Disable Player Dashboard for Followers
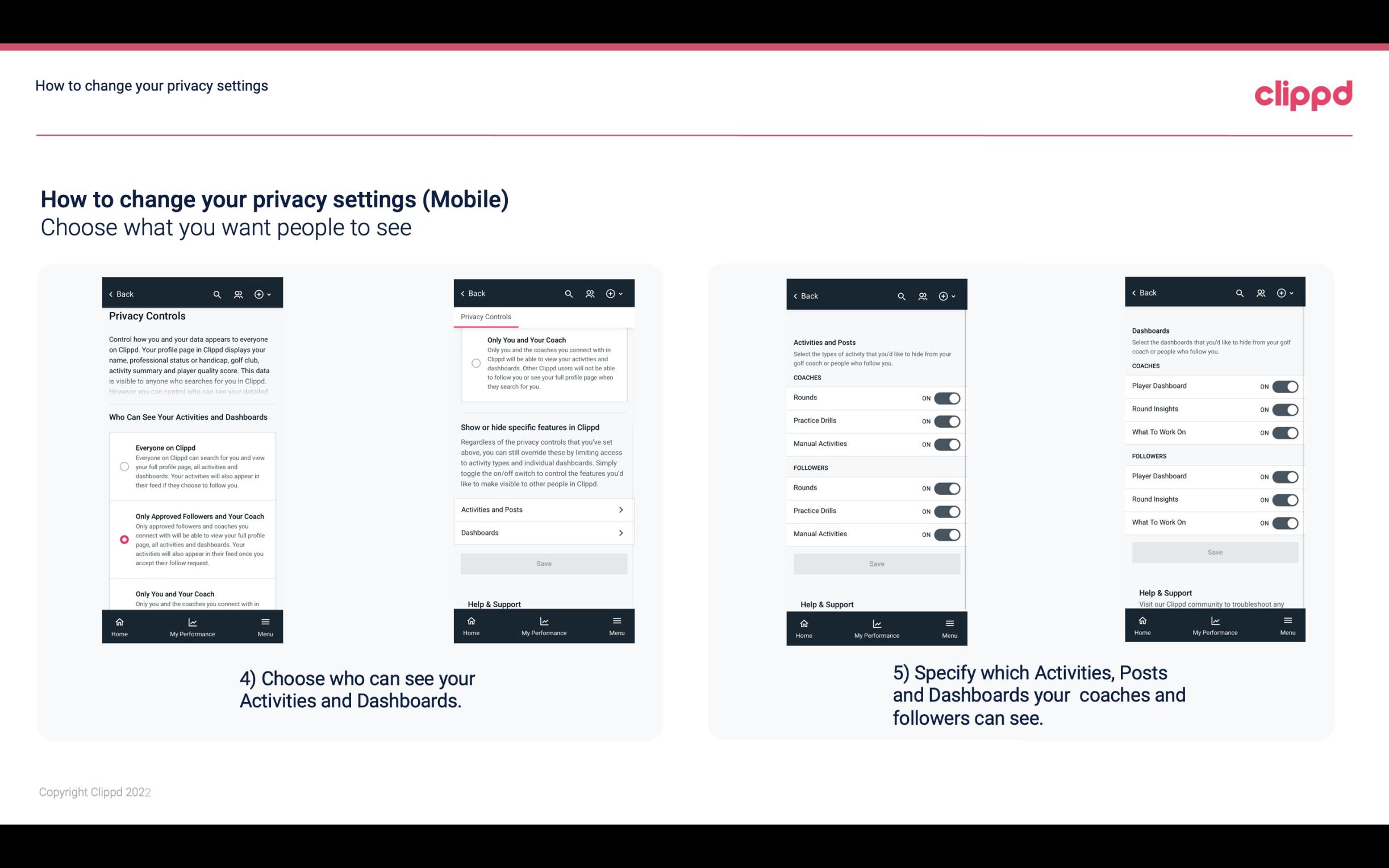The image size is (1389, 868). pyautogui.click(x=1285, y=476)
